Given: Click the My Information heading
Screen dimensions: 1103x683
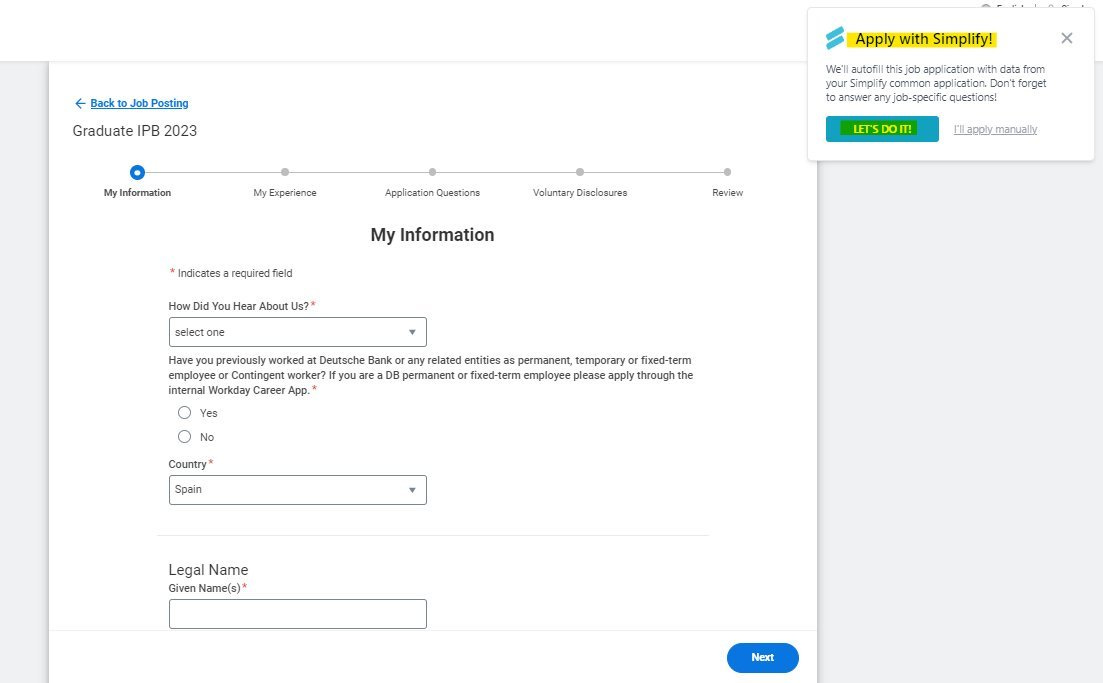Looking at the screenshot, I should pos(433,235).
